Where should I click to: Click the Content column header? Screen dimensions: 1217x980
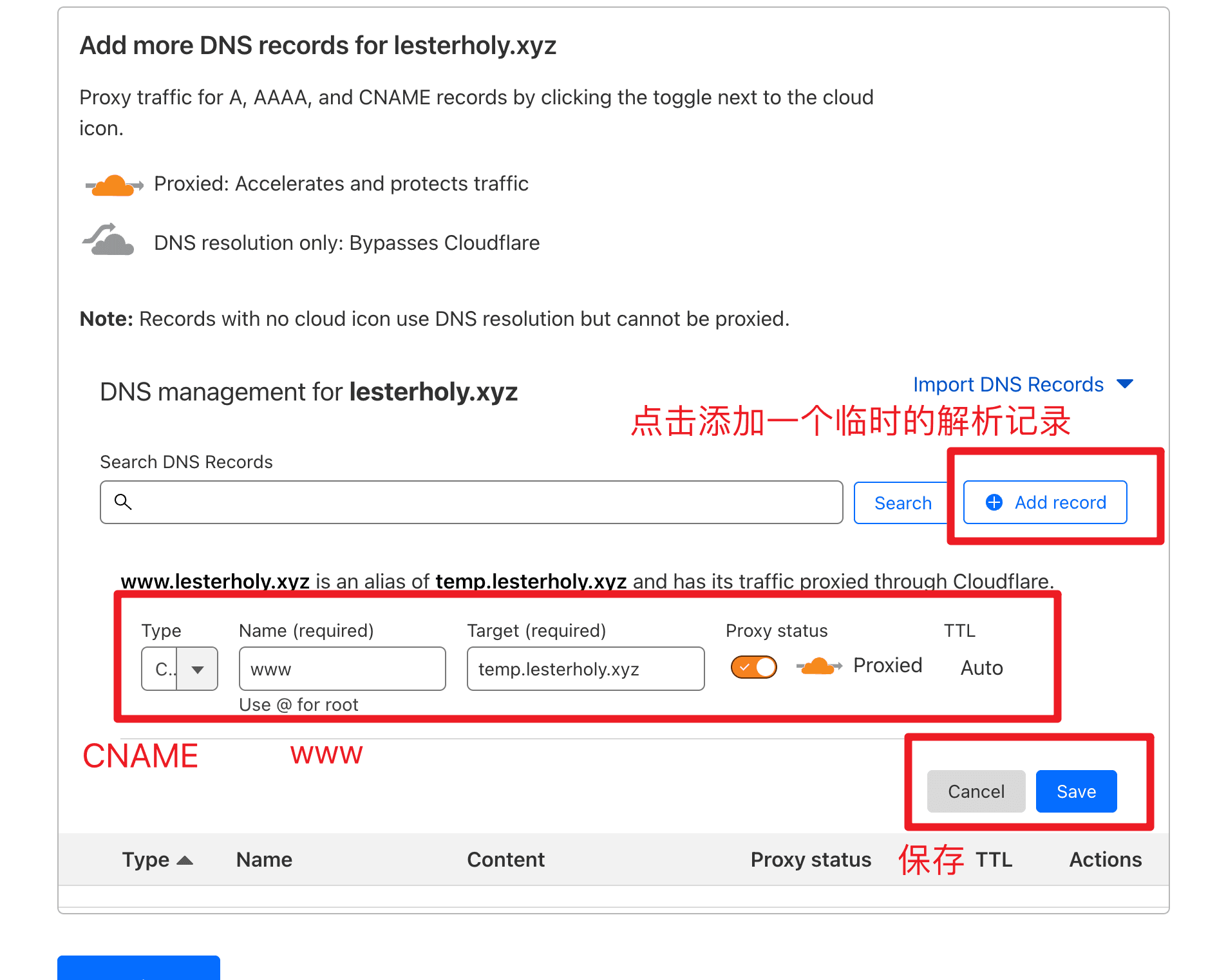point(505,860)
